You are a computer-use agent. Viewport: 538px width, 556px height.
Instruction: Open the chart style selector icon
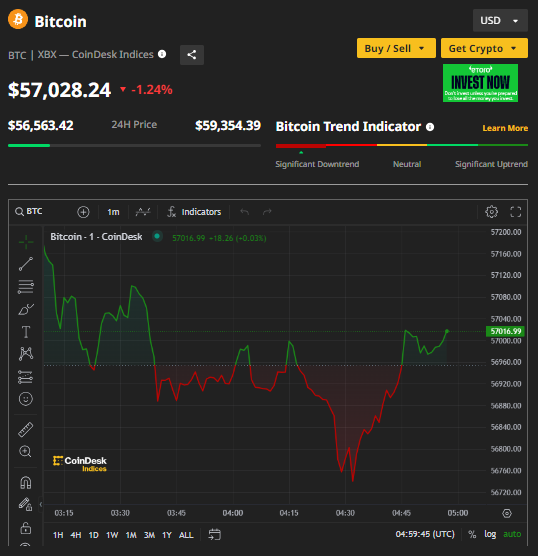pyautogui.click(x=143, y=212)
